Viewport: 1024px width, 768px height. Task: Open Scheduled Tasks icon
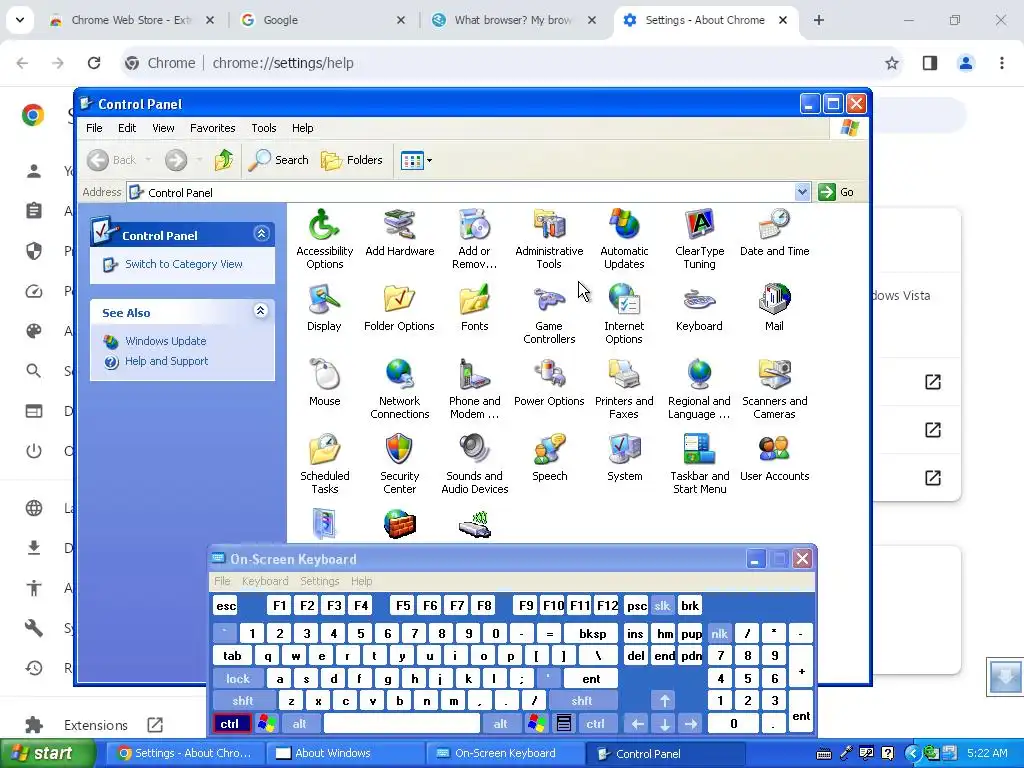click(324, 464)
